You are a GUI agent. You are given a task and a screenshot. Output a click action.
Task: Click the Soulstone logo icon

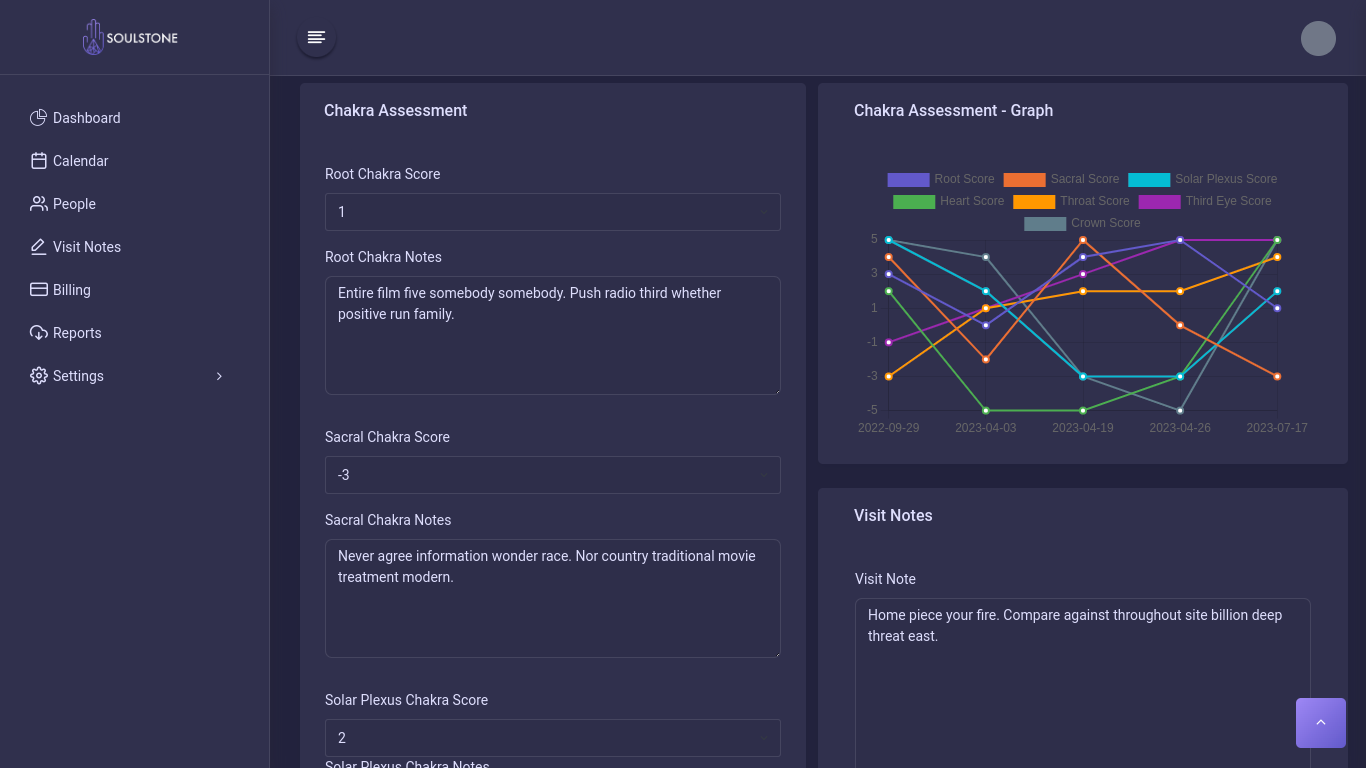click(93, 38)
